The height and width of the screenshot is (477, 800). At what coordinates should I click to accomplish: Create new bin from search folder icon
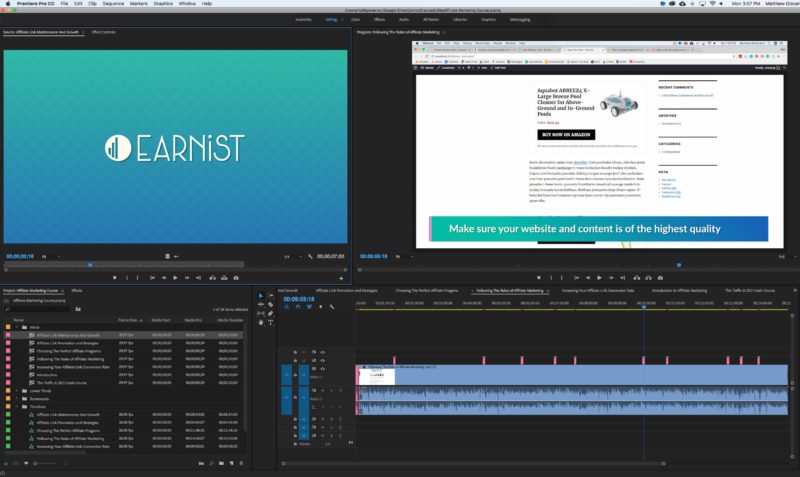[x=78, y=309]
